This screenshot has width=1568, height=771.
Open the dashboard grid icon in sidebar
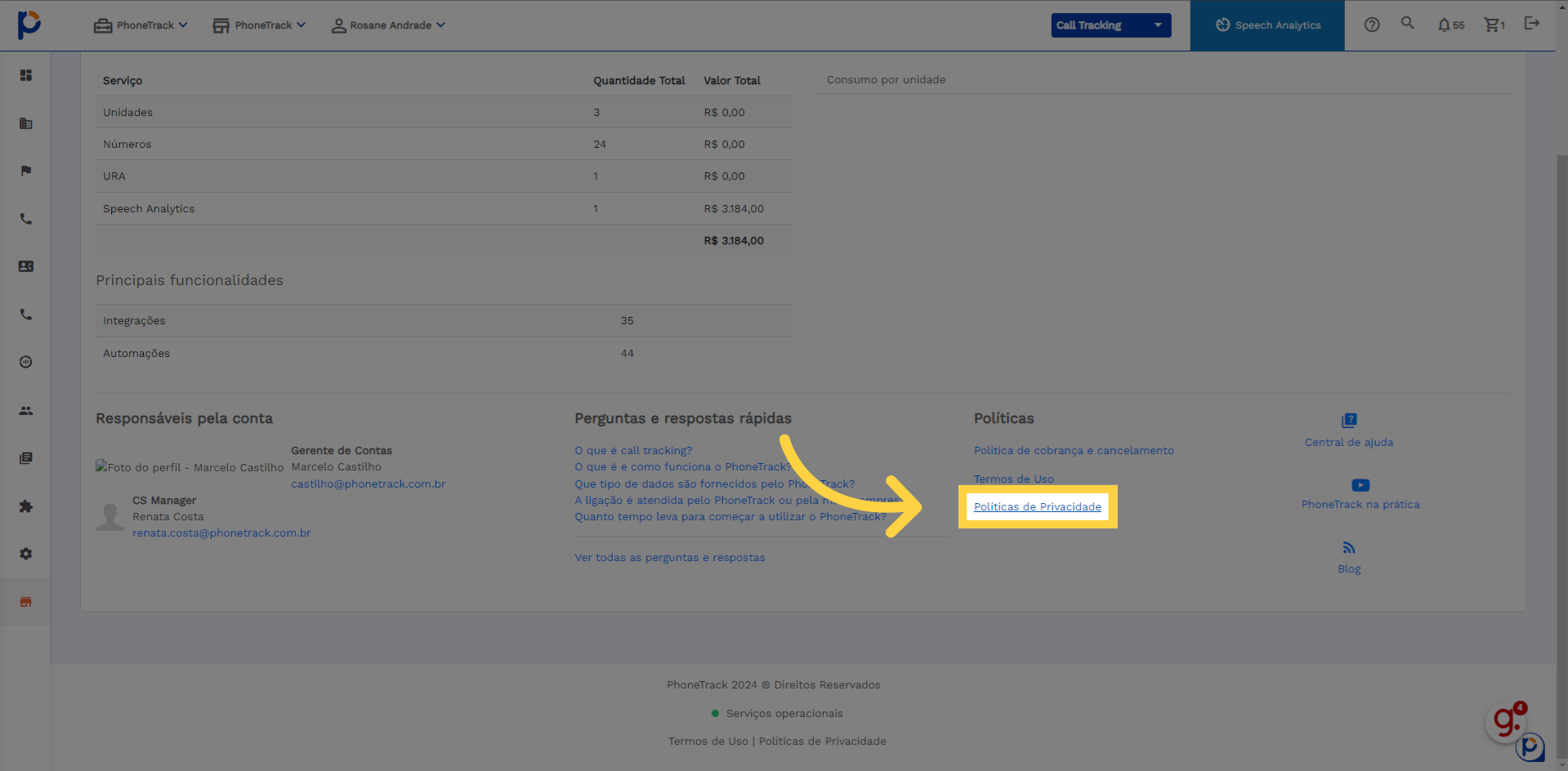(x=26, y=75)
